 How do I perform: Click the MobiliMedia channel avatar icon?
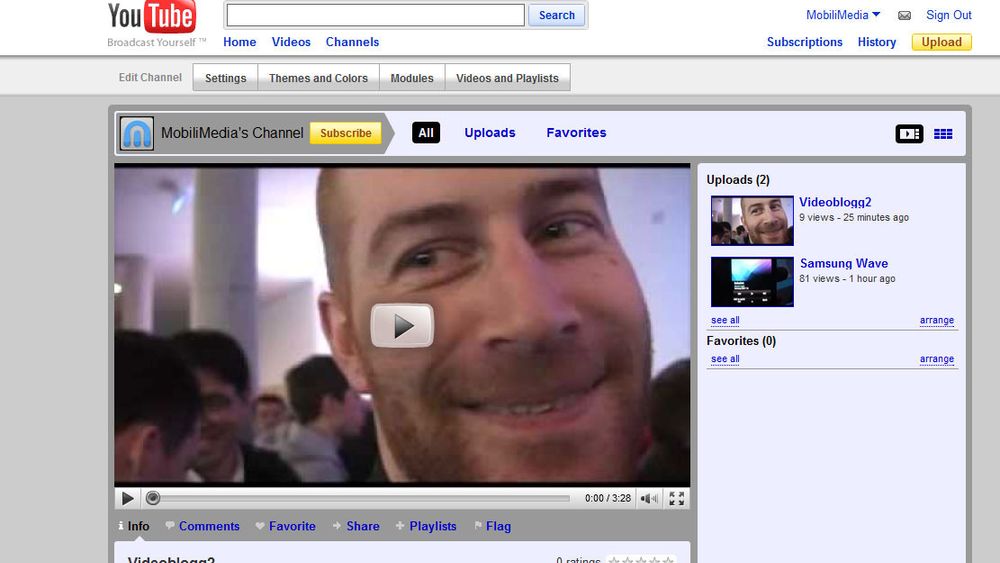(137, 134)
